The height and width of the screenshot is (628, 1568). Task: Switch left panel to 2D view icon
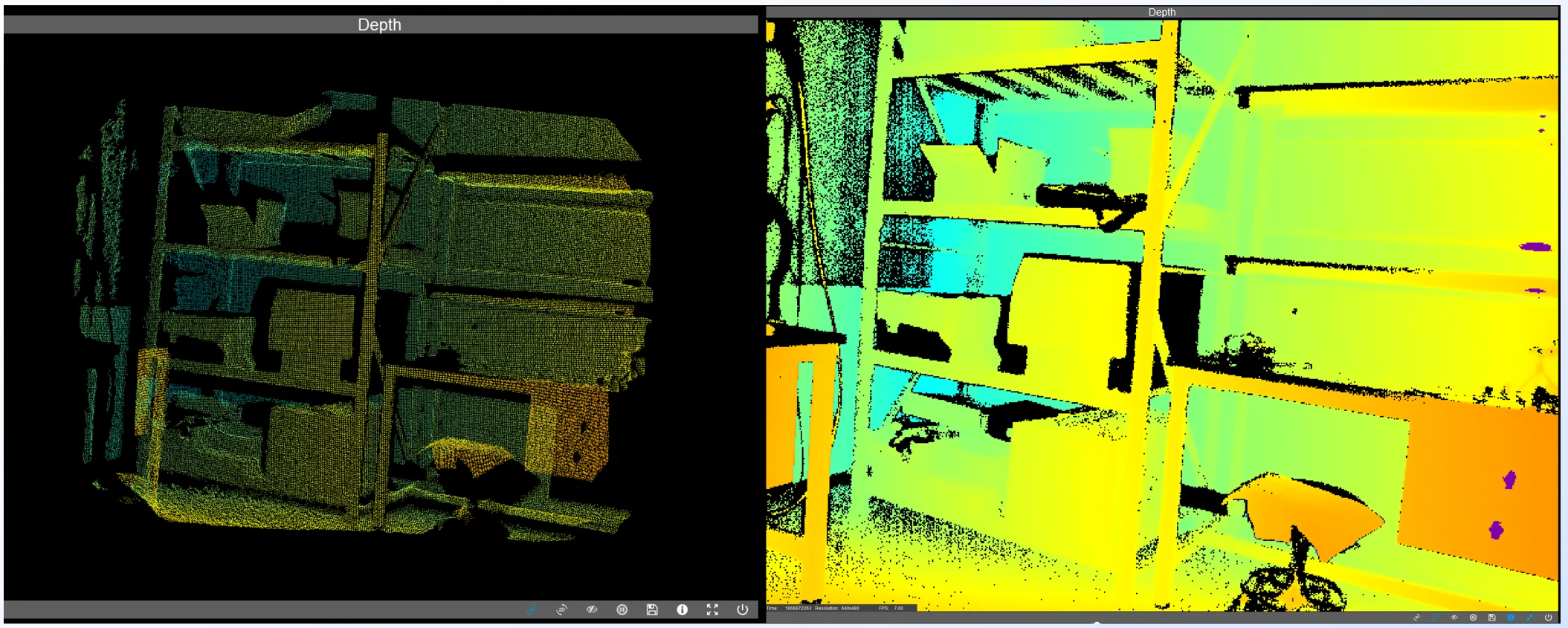click(562, 609)
